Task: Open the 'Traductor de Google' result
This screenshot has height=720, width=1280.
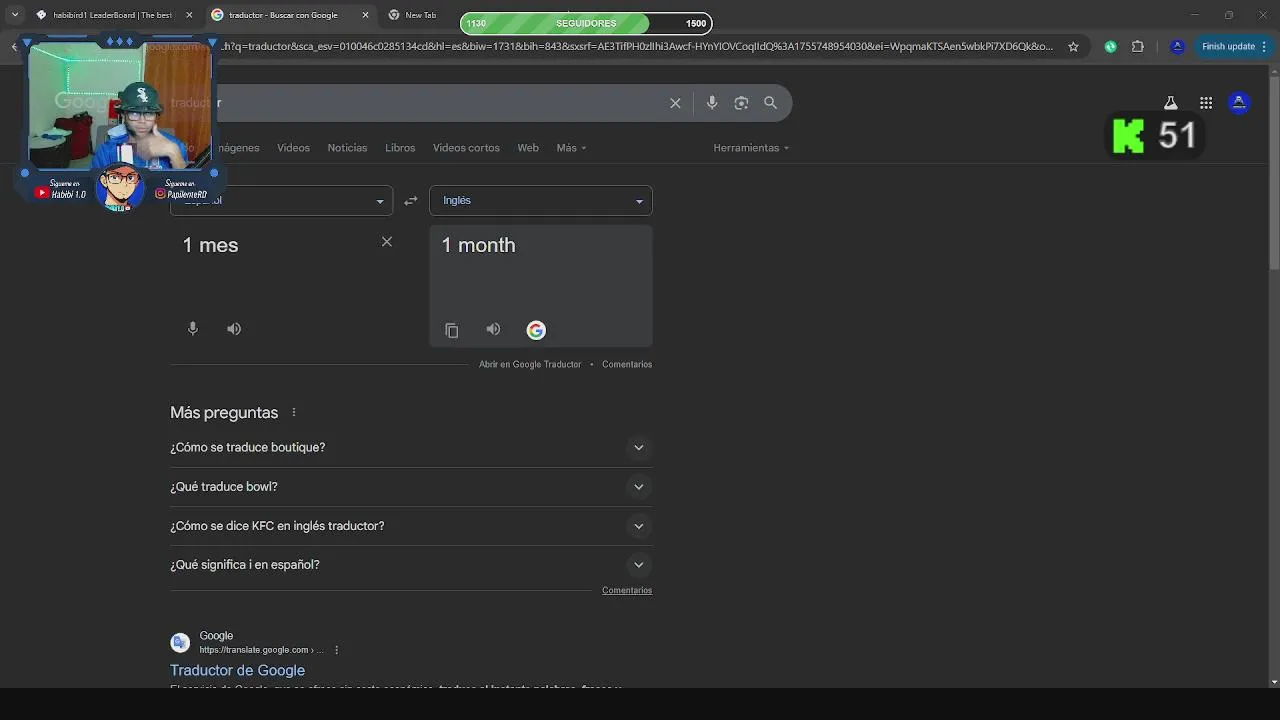Action: tap(237, 670)
